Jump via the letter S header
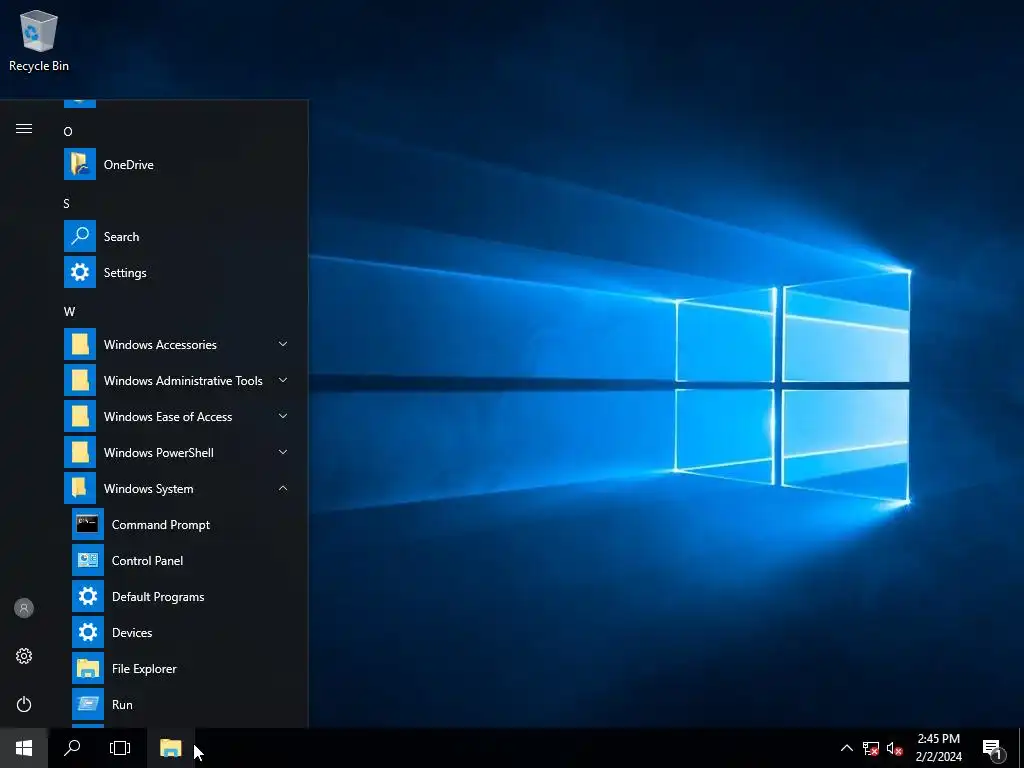 point(67,204)
